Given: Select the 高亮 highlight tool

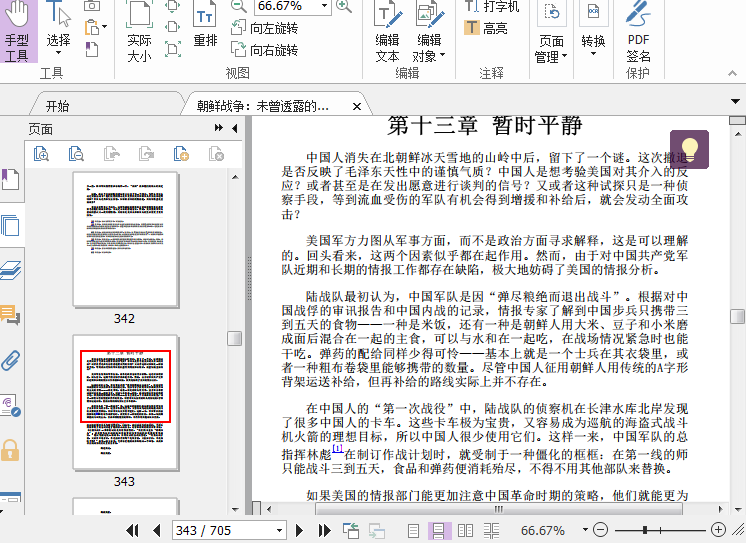Looking at the screenshot, I should click(x=486, y=28).
